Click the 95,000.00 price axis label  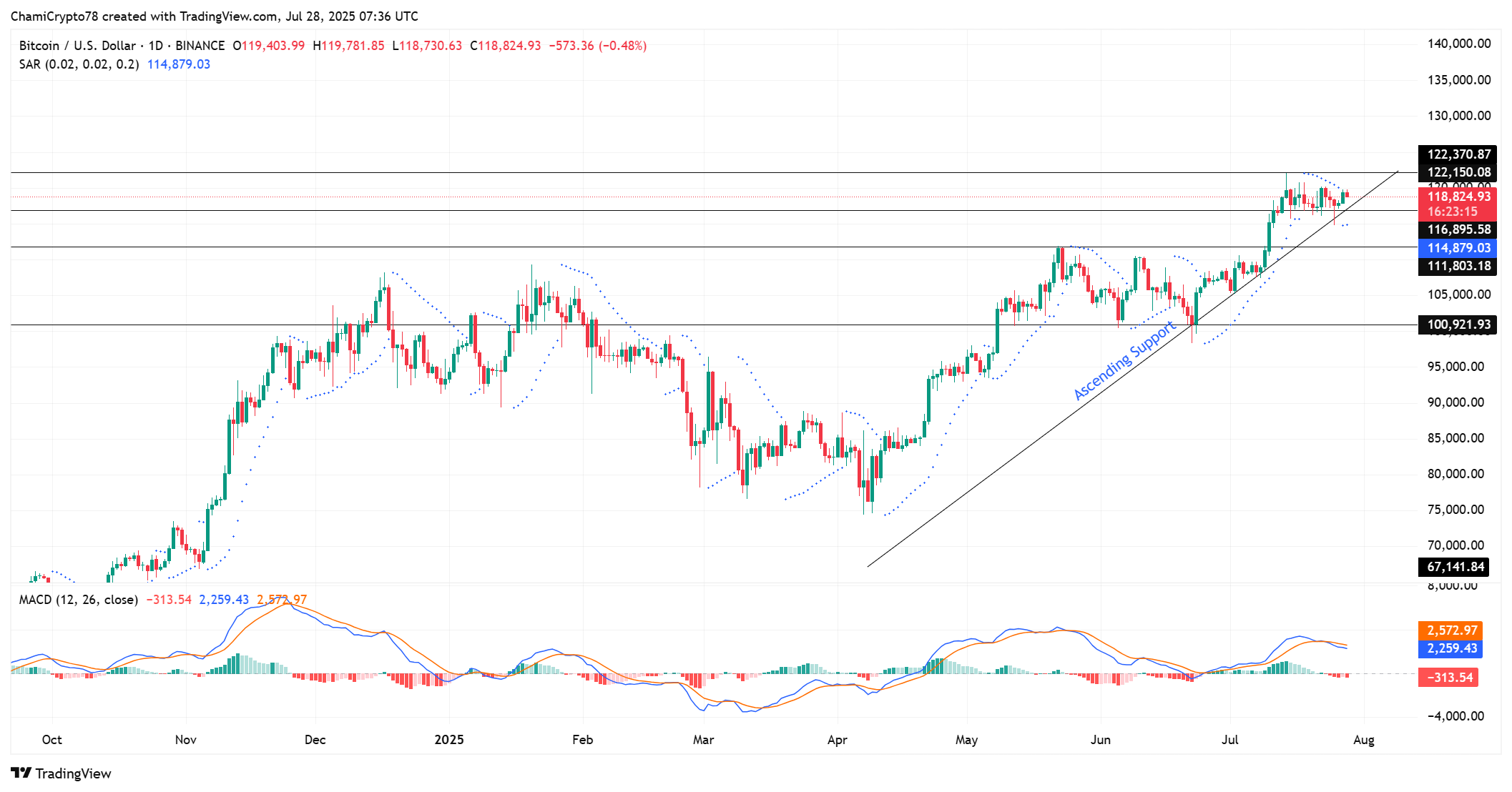1455,367
